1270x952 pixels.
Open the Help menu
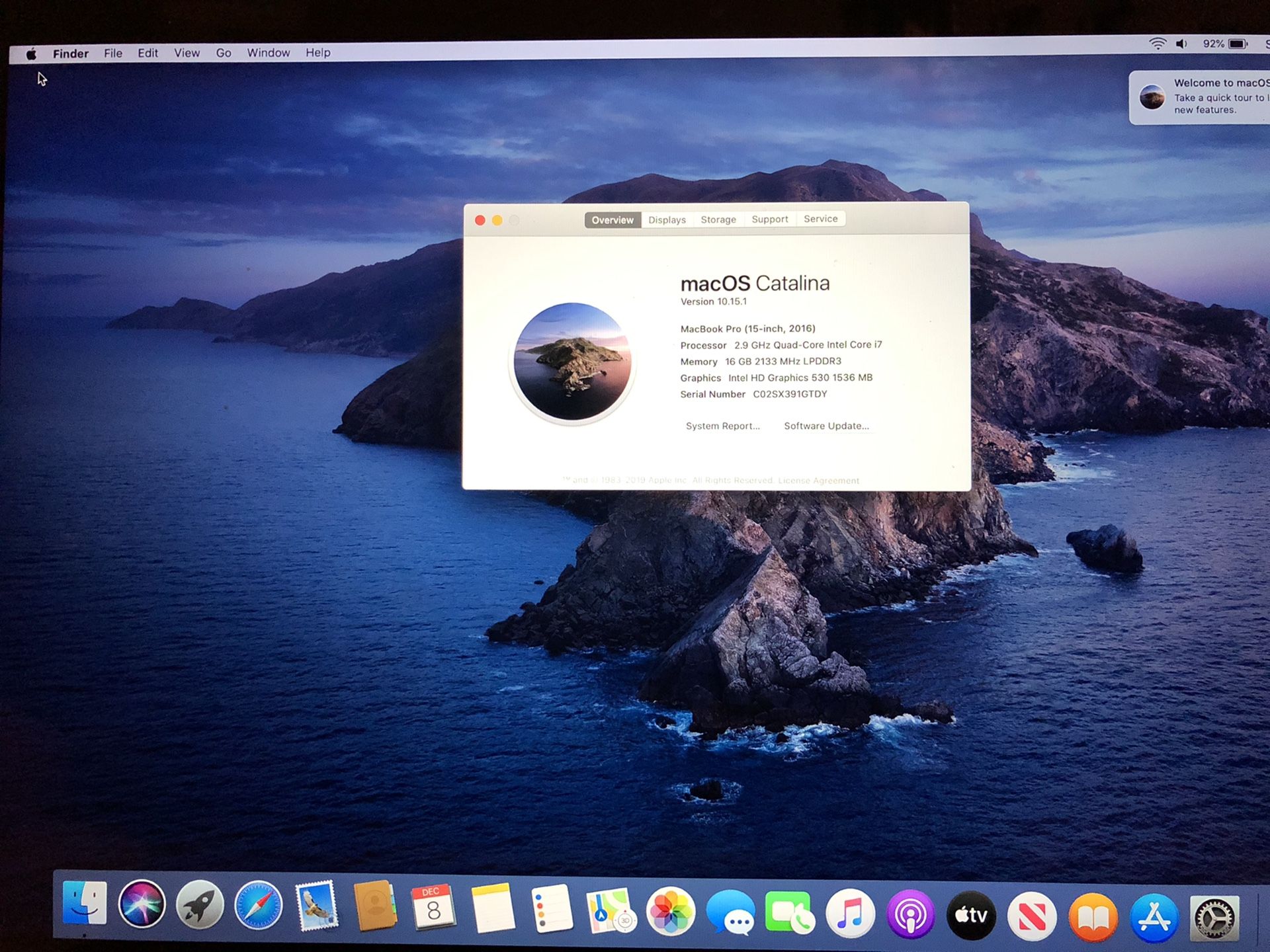click(317, 53)
